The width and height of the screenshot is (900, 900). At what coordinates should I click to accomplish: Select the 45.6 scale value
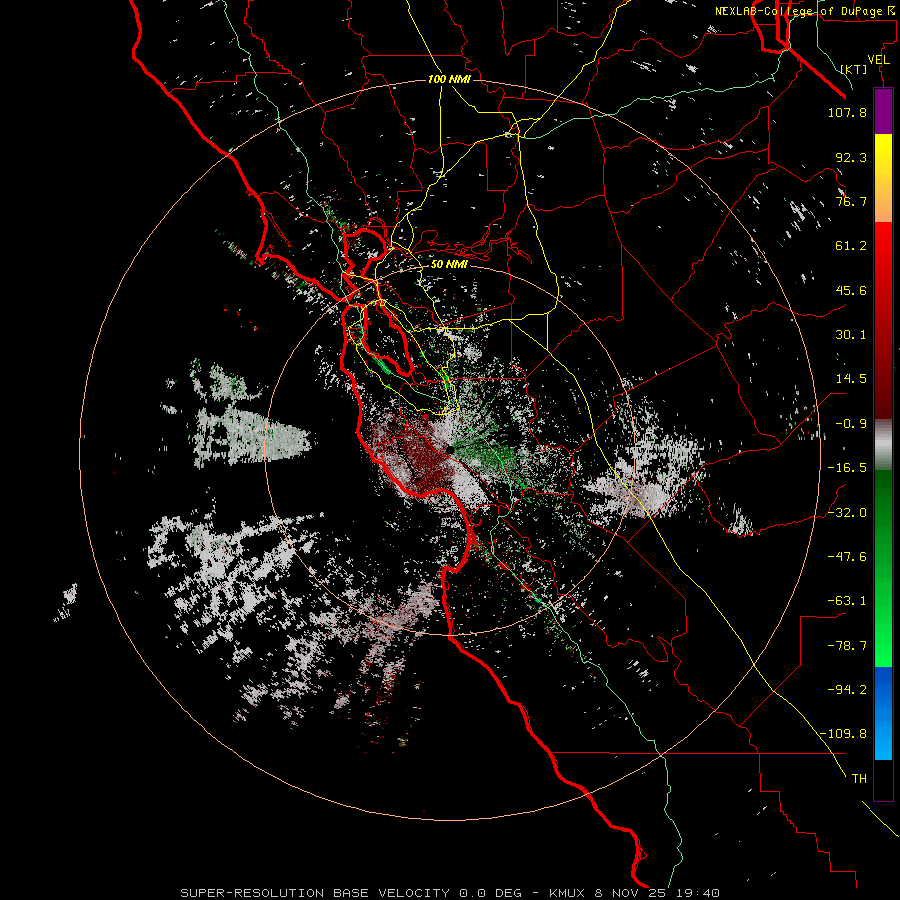pos(851,290)
